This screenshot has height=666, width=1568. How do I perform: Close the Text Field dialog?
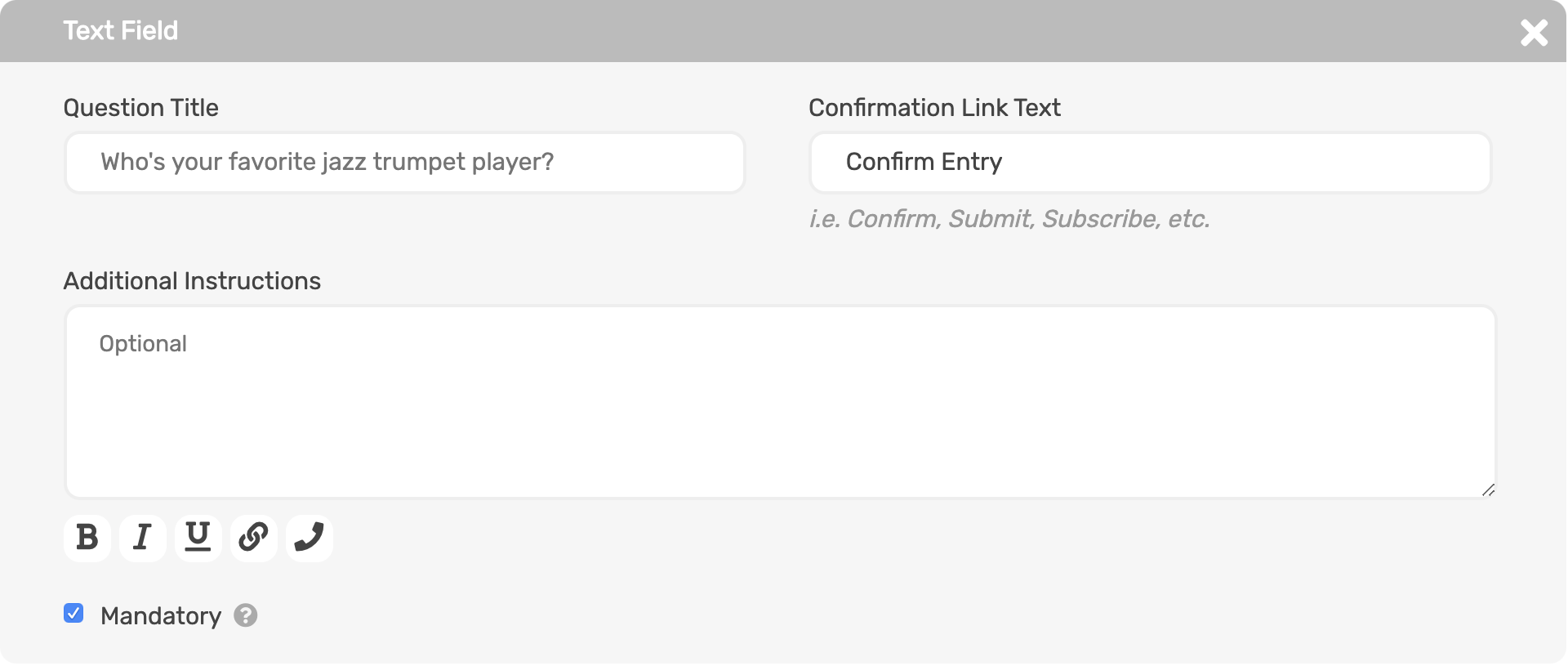point(1535,33)
